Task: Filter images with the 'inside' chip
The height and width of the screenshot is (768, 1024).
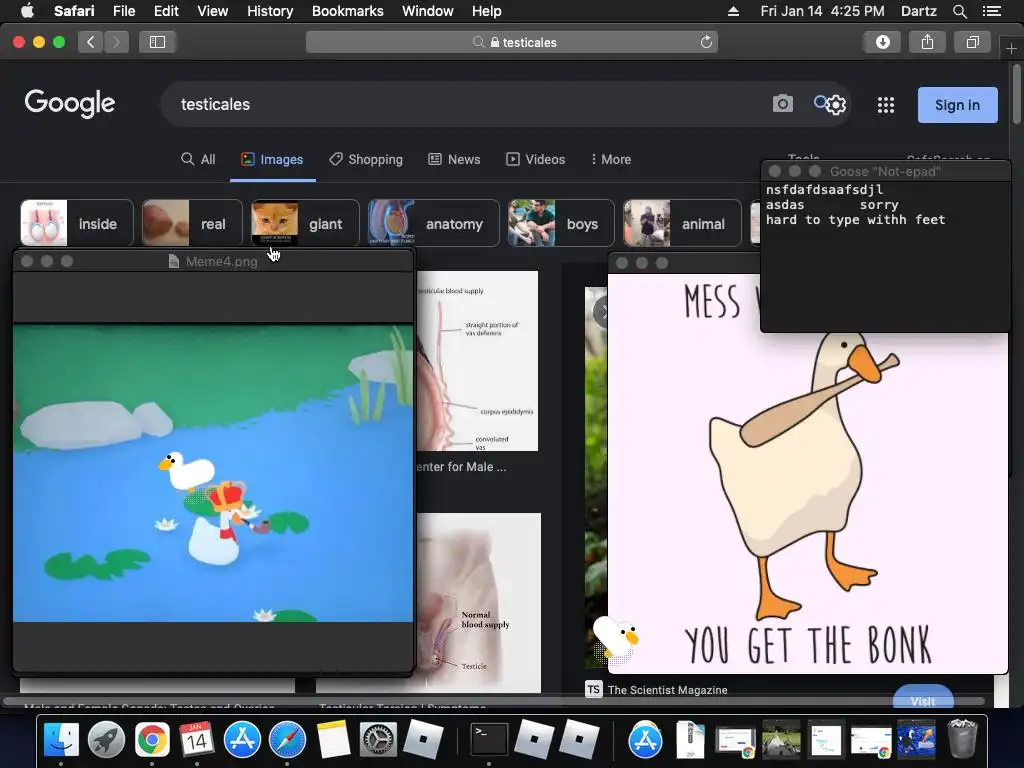Action: tap(76, 223)
